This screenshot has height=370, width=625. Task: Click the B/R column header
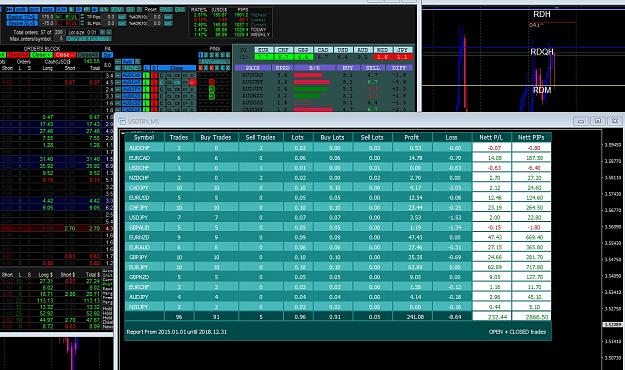[314, 68]
